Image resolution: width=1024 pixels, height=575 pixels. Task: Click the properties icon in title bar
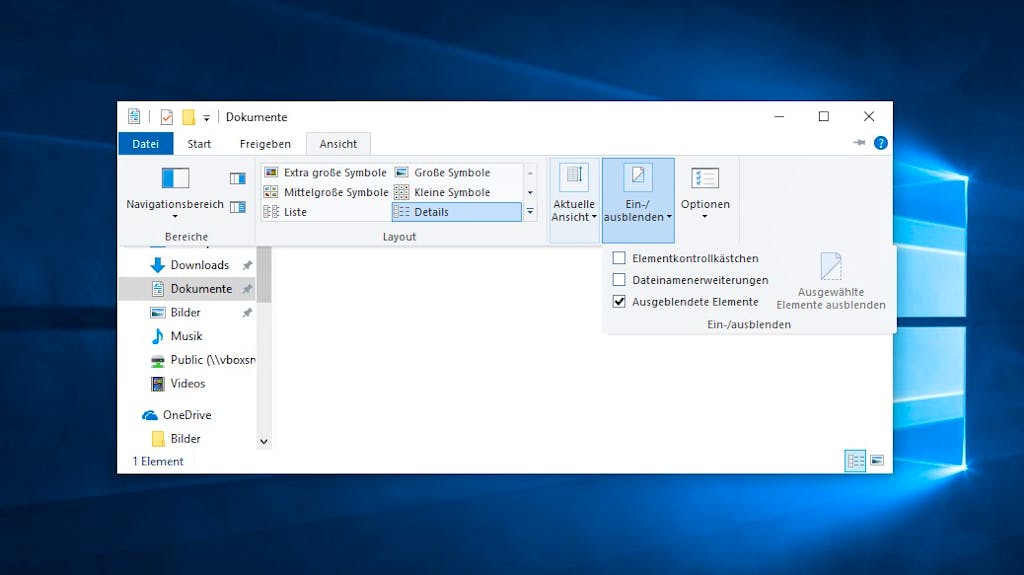167,117
